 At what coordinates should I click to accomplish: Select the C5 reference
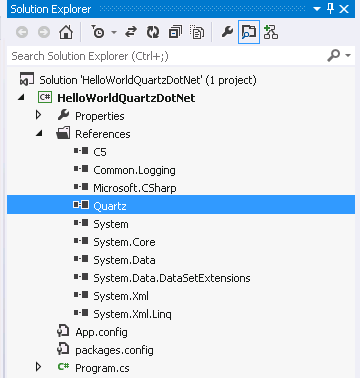100,152
